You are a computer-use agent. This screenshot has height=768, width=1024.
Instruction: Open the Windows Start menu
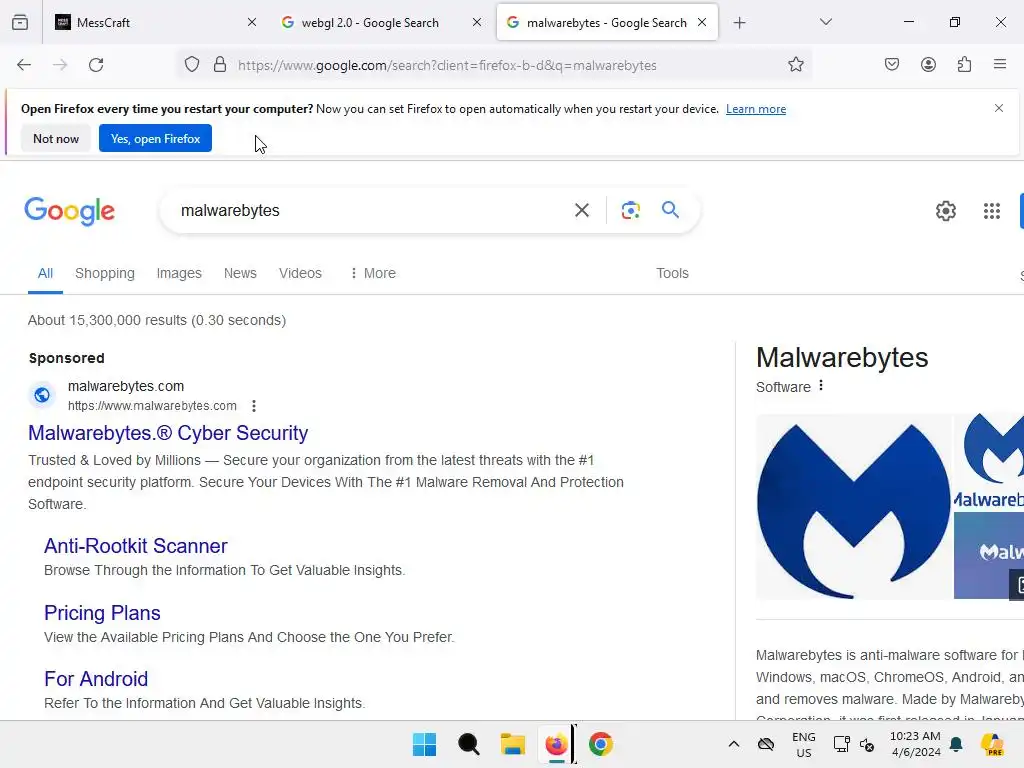pos(424,744)
